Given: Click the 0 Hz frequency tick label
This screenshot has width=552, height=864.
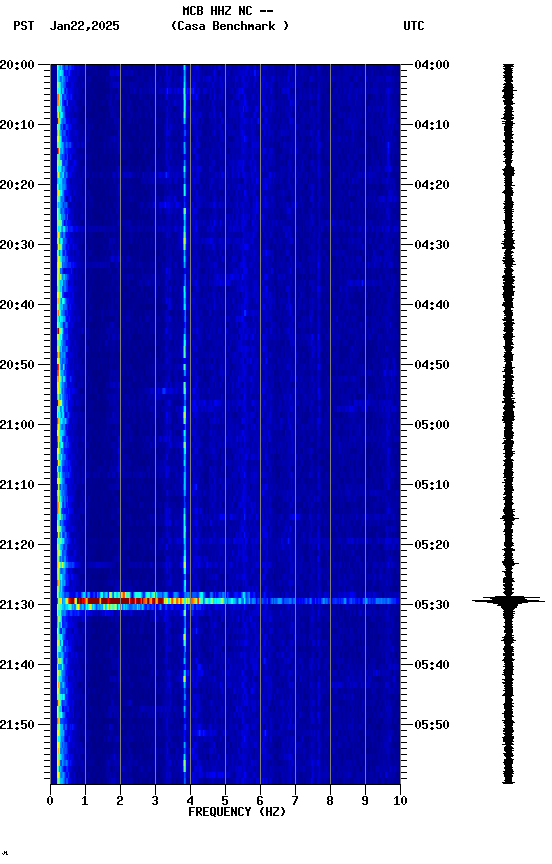Looking at the screenshot, I should tap(50, 801).
